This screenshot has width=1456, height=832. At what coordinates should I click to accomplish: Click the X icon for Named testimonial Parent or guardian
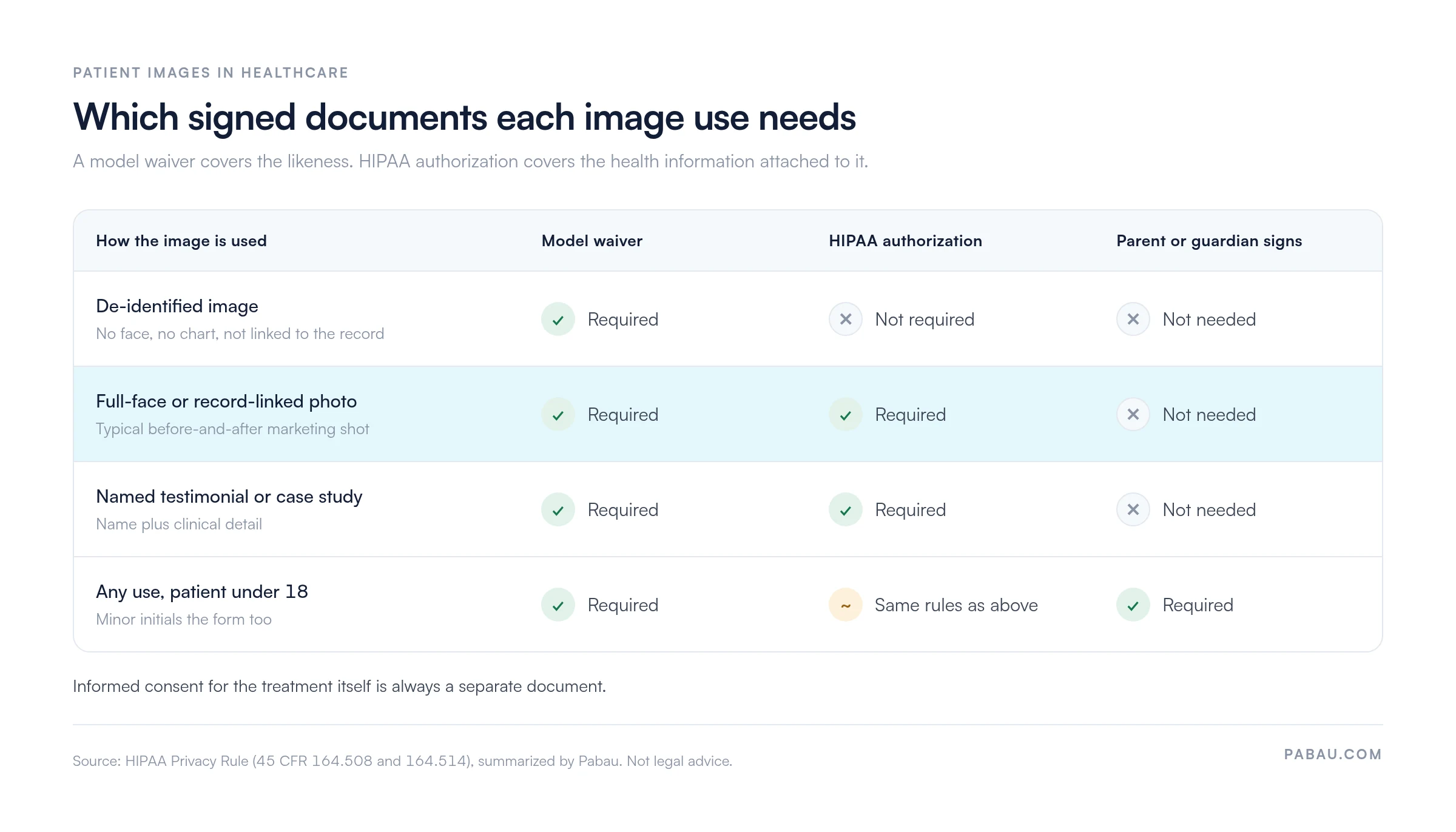[1133, 509]
